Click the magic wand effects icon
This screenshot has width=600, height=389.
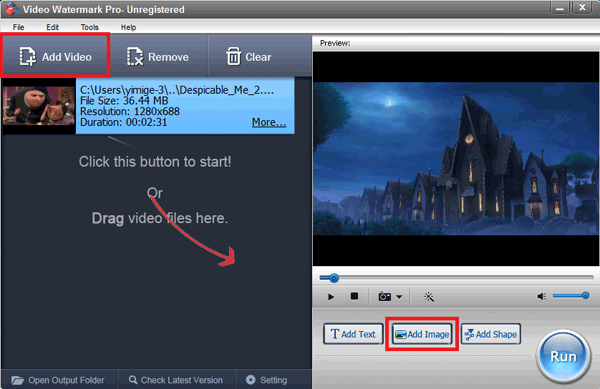pos(429,296)
